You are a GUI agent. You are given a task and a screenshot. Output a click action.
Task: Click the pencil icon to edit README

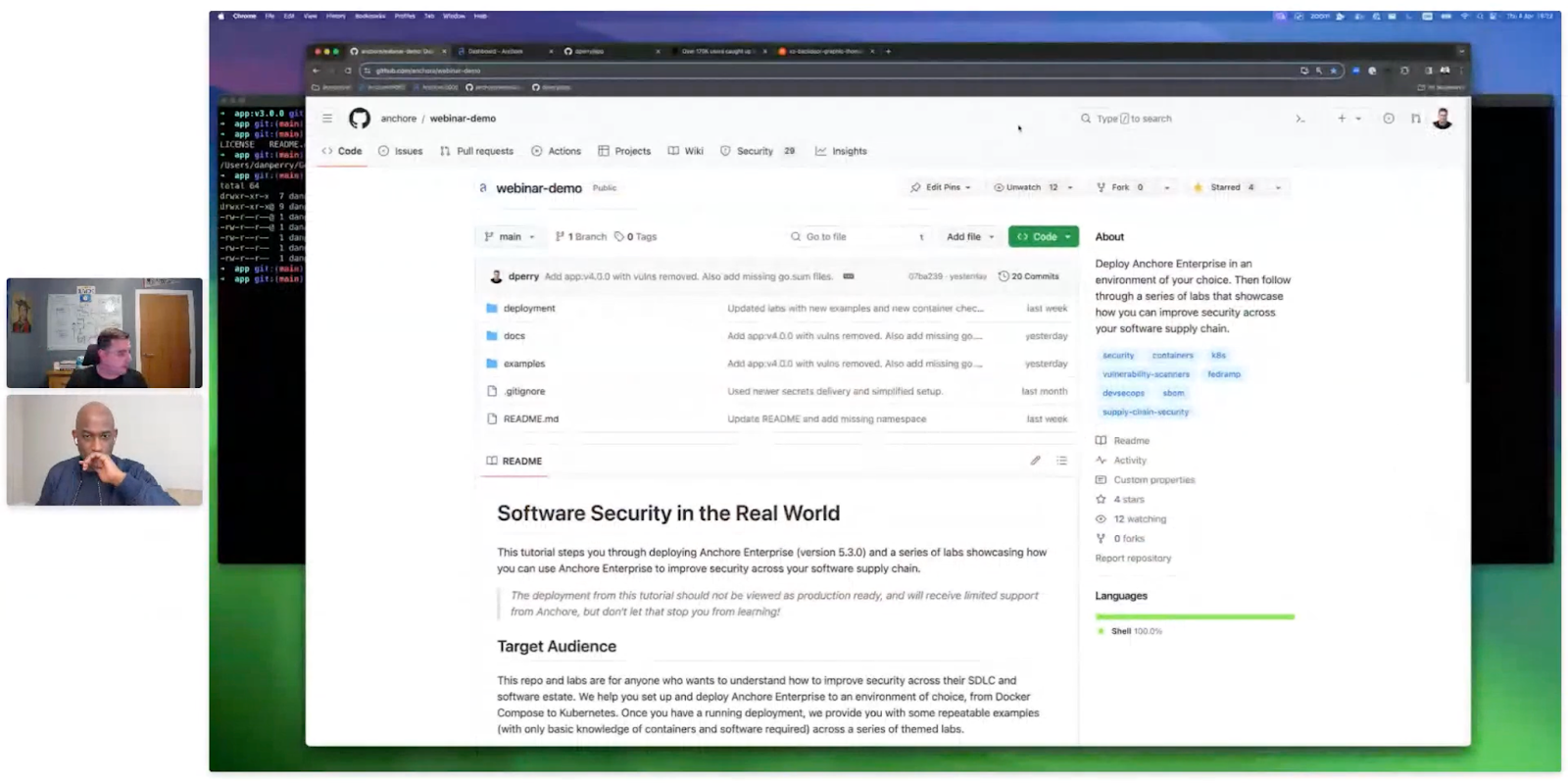click(x=1035, y=461)
